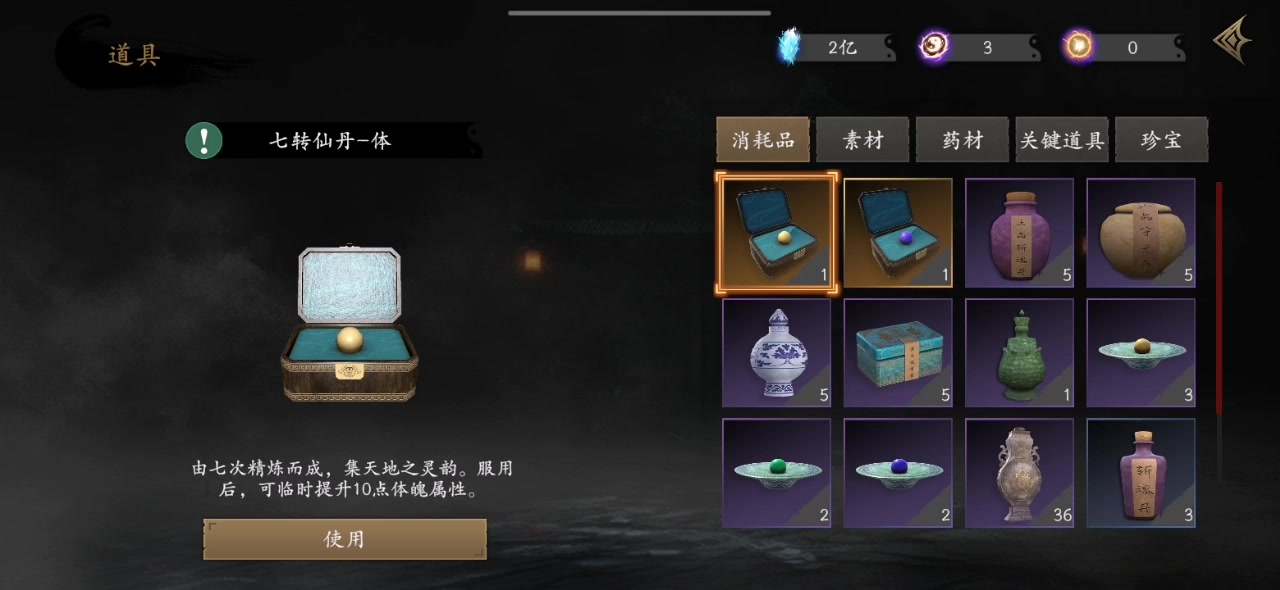Image resolution: width=1280 pixels, height=590 pixels.
Task: Select the purple pill box item
Action: click(898, 233)
